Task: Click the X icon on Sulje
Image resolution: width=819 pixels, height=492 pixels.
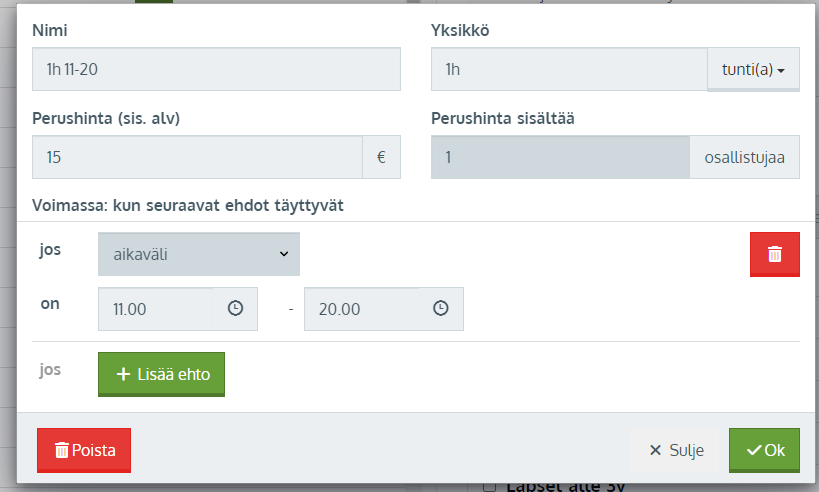Action: 655,450
